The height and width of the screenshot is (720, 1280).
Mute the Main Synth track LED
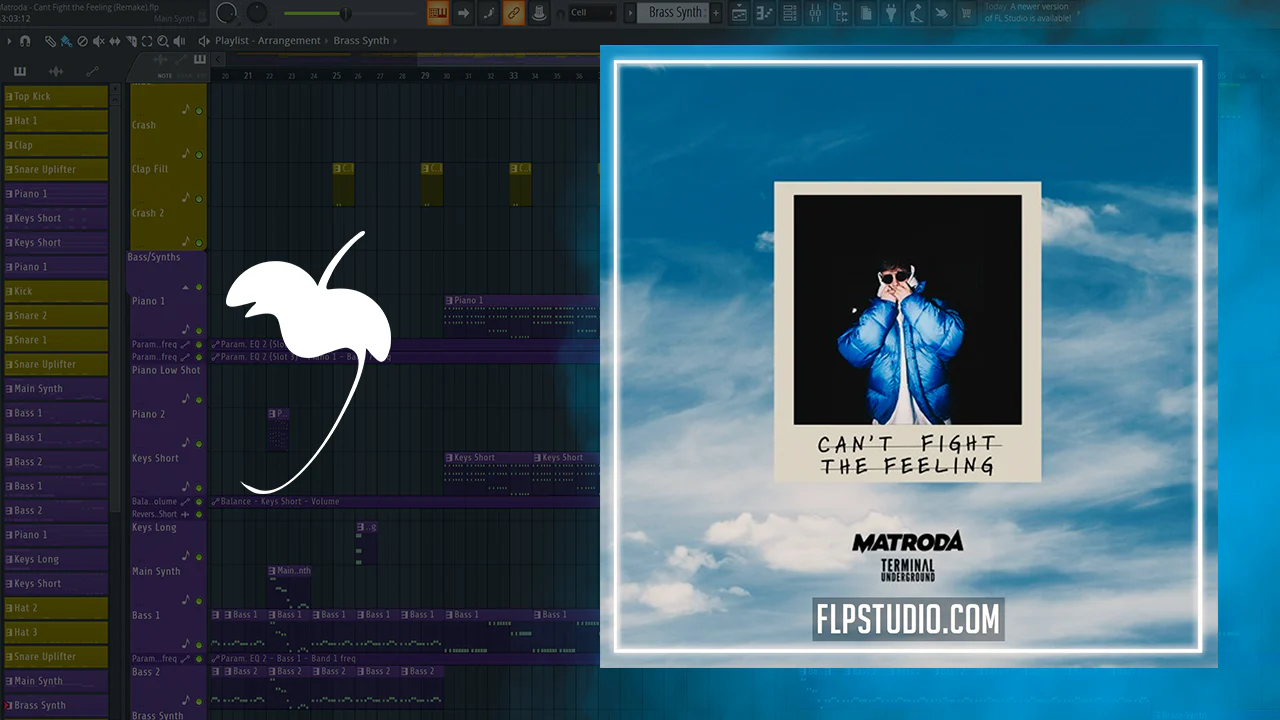(199, 601)
